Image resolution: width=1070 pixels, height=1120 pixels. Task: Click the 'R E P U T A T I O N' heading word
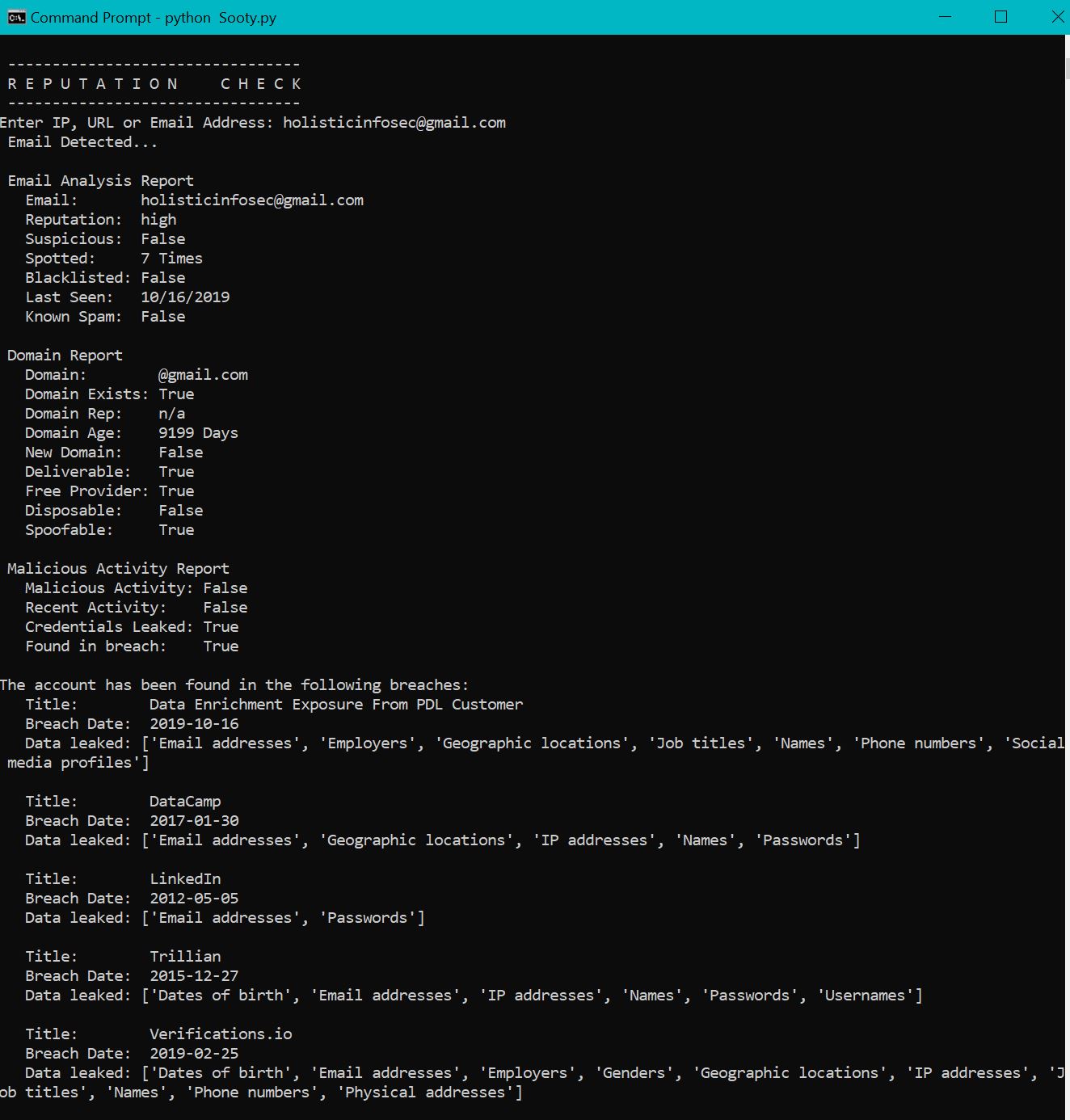tap(92, 84)
